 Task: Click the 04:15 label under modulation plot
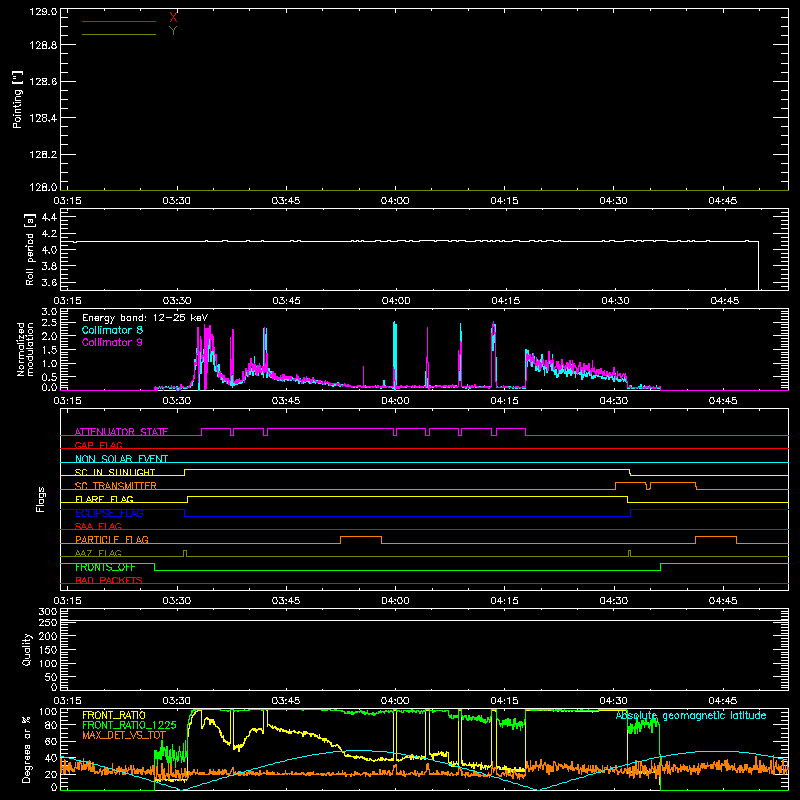(505, 401)
